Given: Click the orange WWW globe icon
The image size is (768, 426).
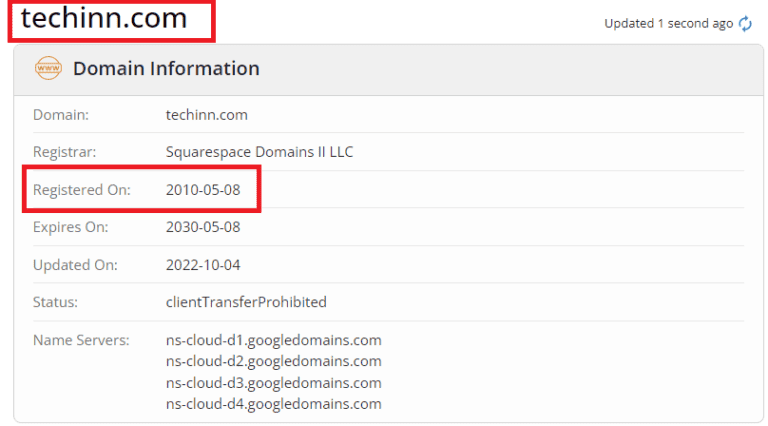Looking at the screenshot, I should click(x=48, y=69).
